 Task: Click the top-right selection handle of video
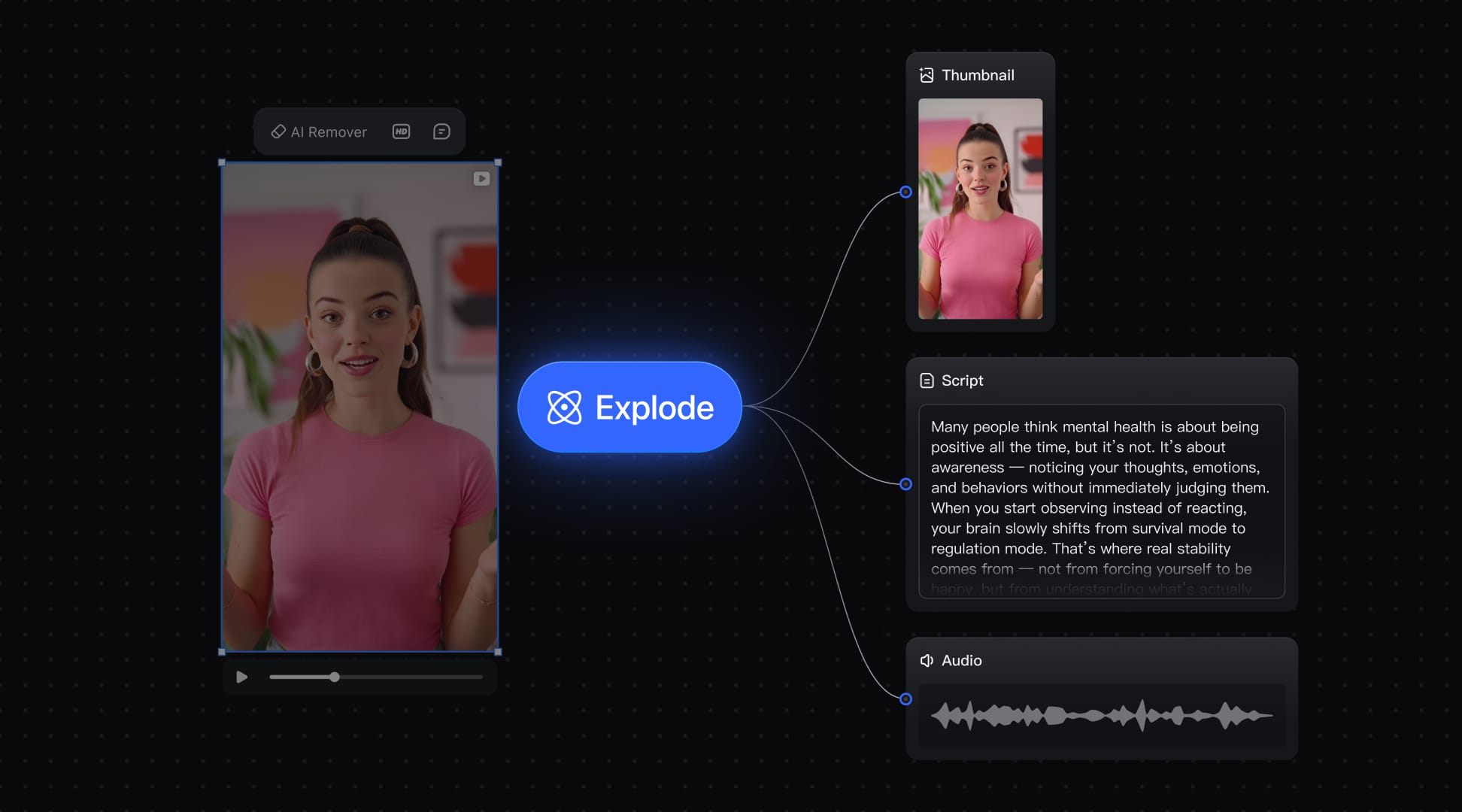498,162
